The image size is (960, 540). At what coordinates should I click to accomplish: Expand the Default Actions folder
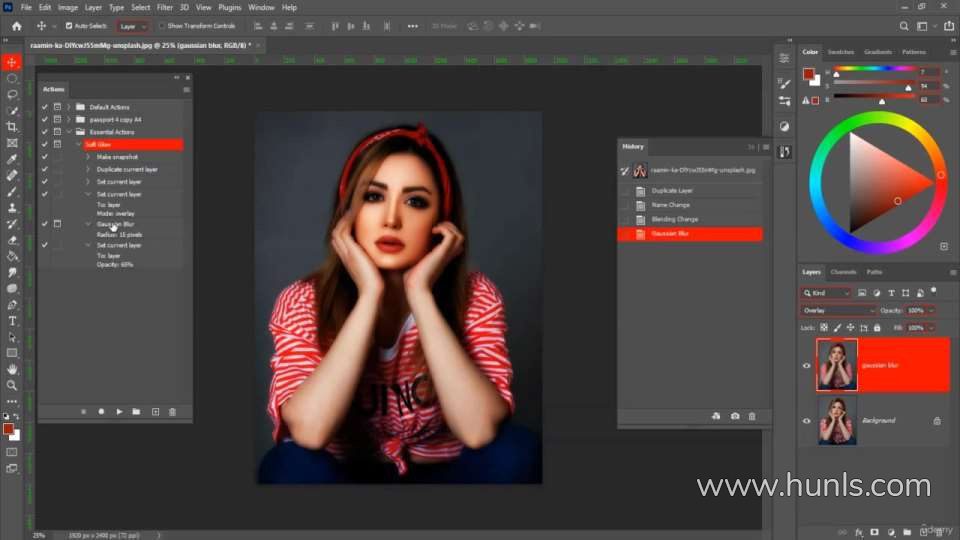point(69,107)
